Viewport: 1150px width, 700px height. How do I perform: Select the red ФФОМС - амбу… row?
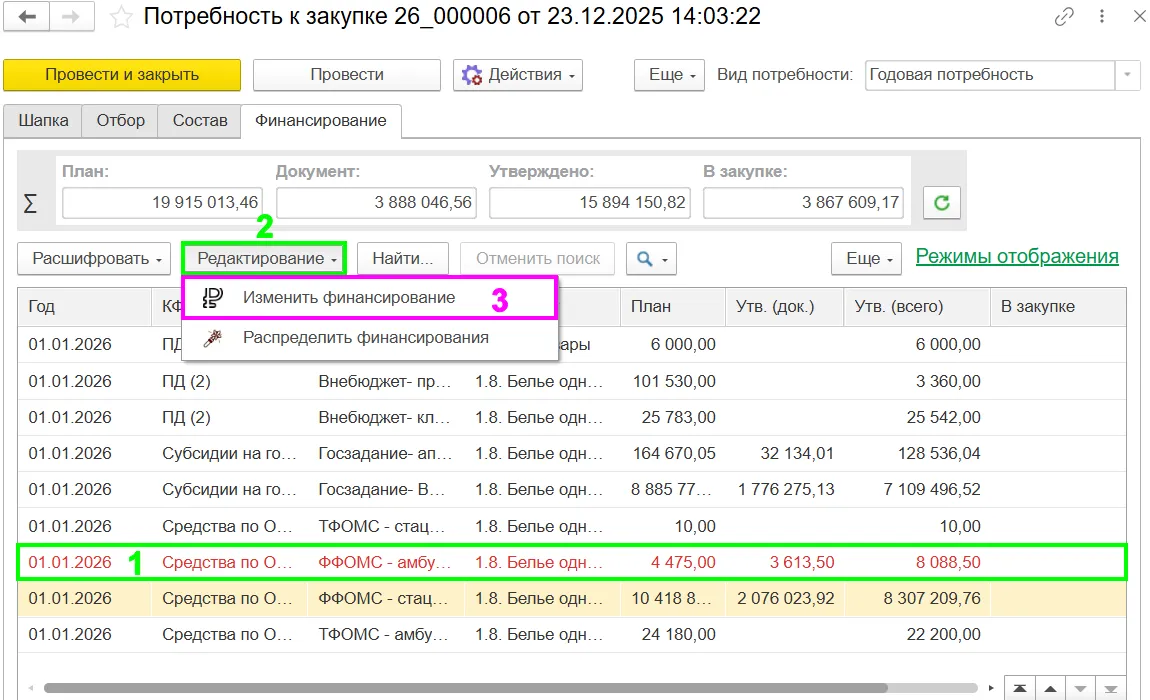(572, 563)
